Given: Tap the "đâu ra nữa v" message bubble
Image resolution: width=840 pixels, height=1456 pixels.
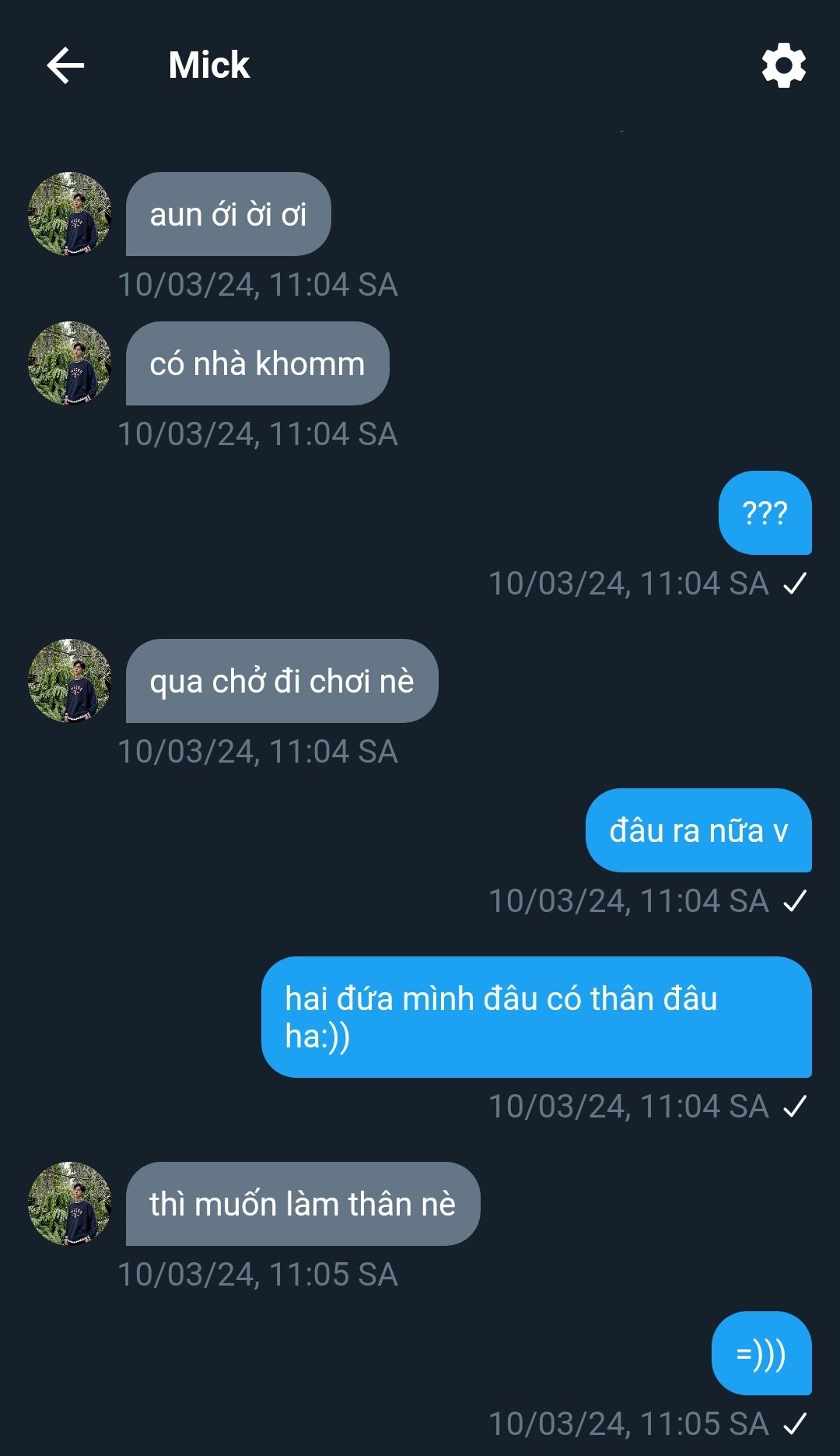Looking at the screenshot, I should coord(698,830).
